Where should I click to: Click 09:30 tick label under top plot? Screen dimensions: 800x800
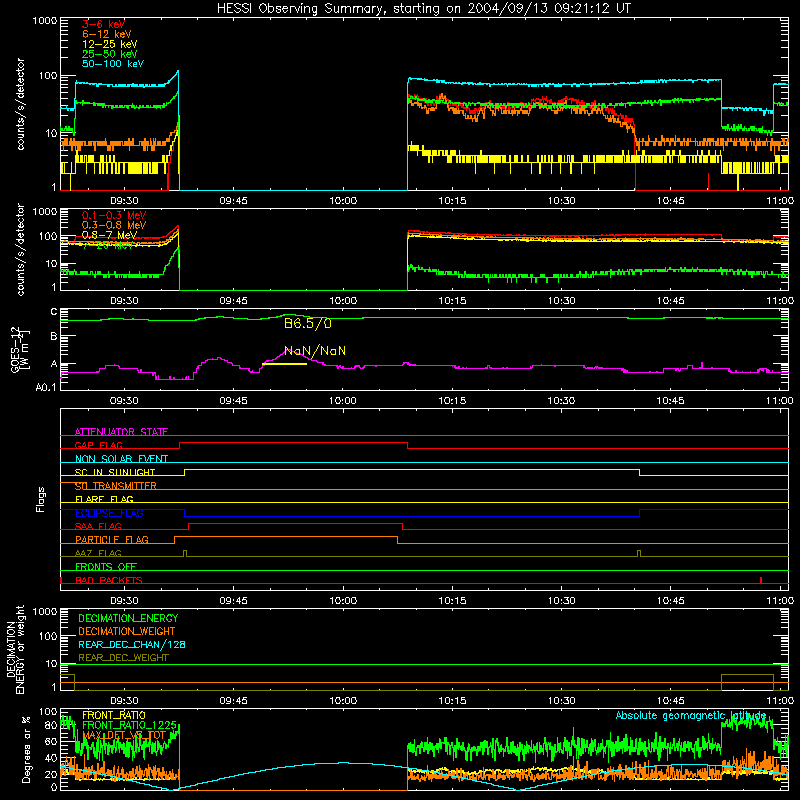pos(124,201)
